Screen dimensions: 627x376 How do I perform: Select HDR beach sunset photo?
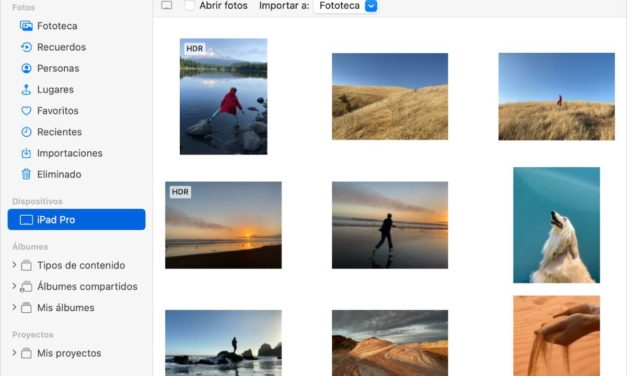click(x=223, y=225)
